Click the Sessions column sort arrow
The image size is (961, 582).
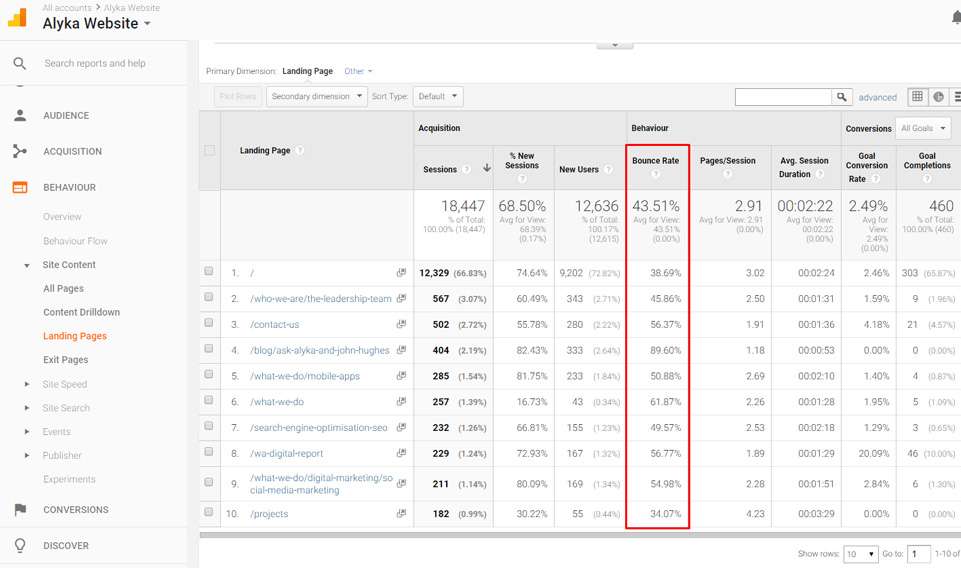(x=487, y=168)
